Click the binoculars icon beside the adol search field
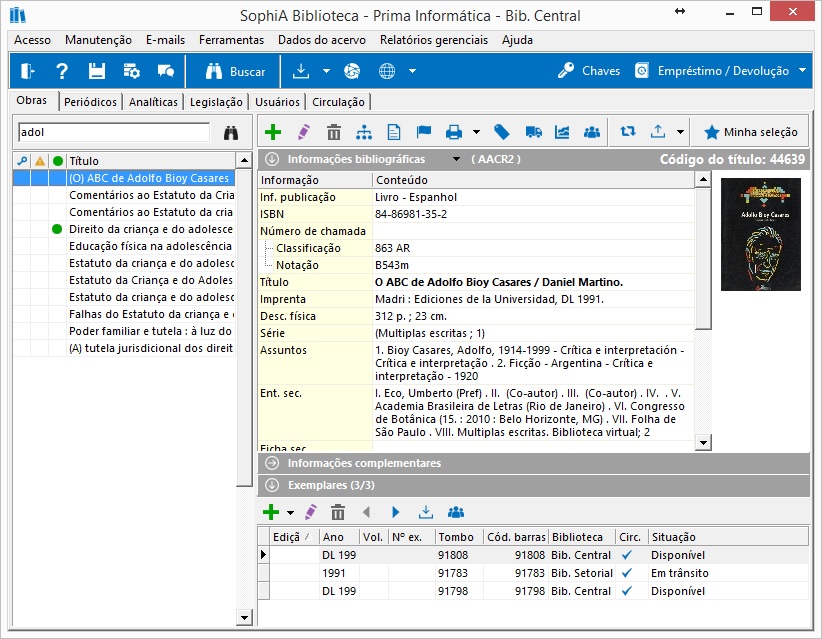The image size is (822, 639). pos(231,133)
